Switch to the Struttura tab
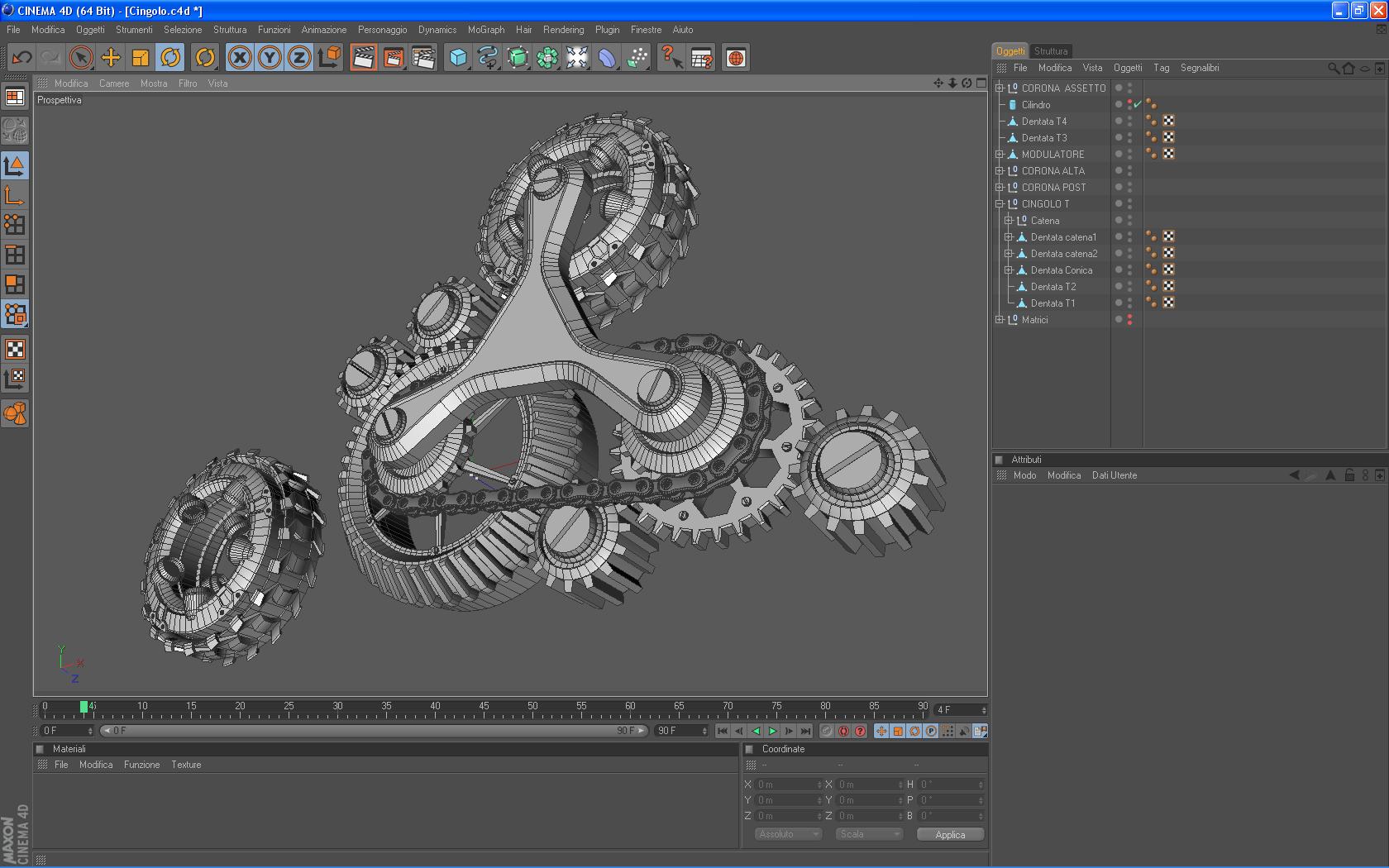Viewport: 1389px width, 868px height. tap(1050, 51)
